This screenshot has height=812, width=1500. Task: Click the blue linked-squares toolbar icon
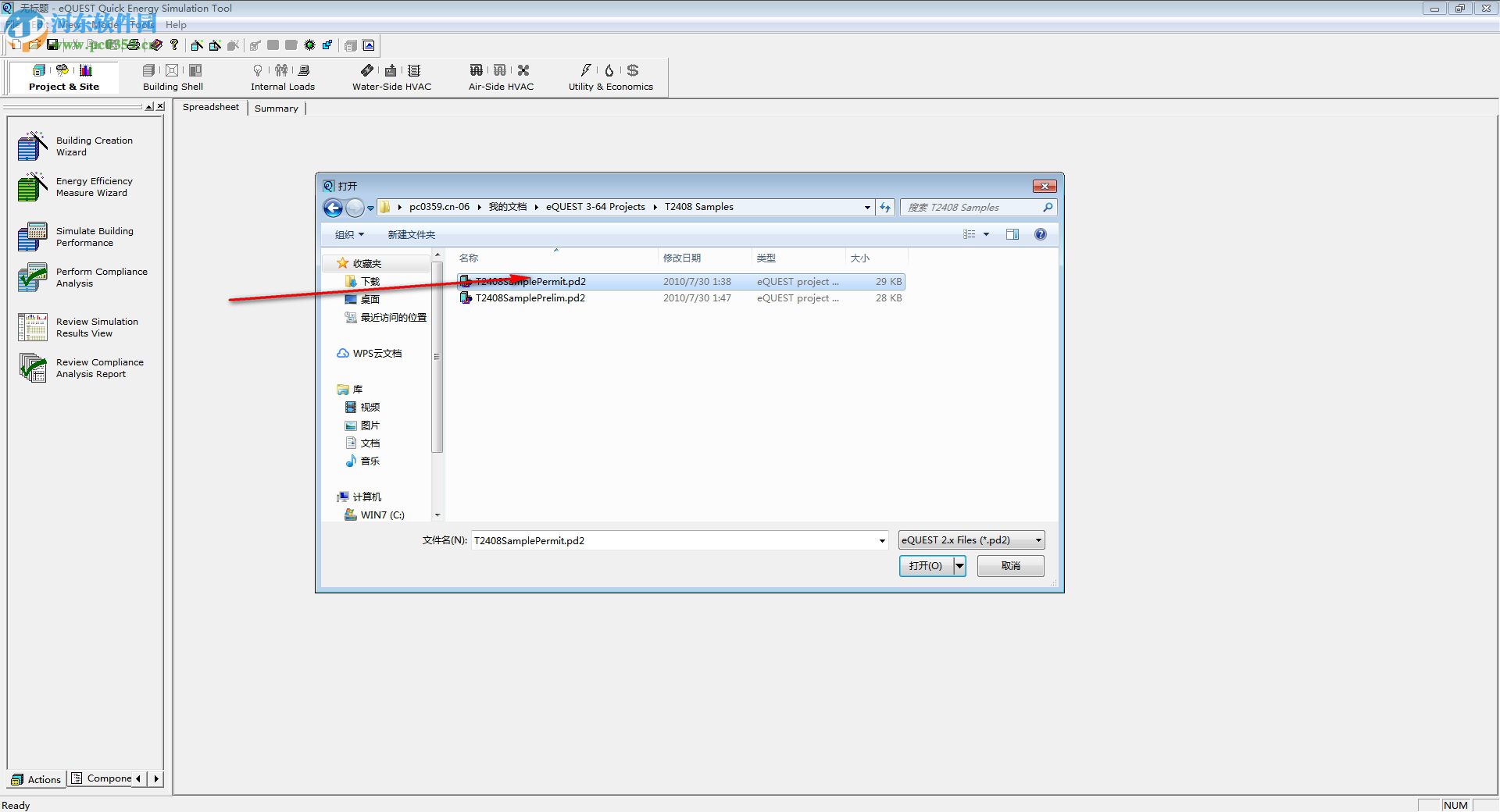pos(327,45)
